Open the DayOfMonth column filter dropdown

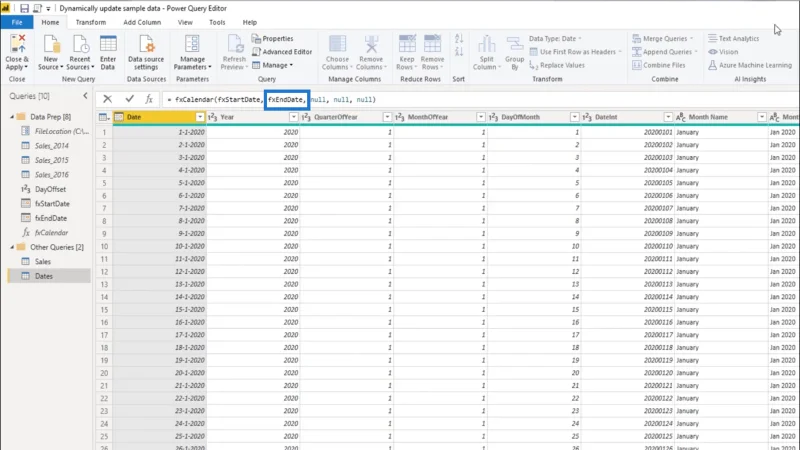pos(574,117)
